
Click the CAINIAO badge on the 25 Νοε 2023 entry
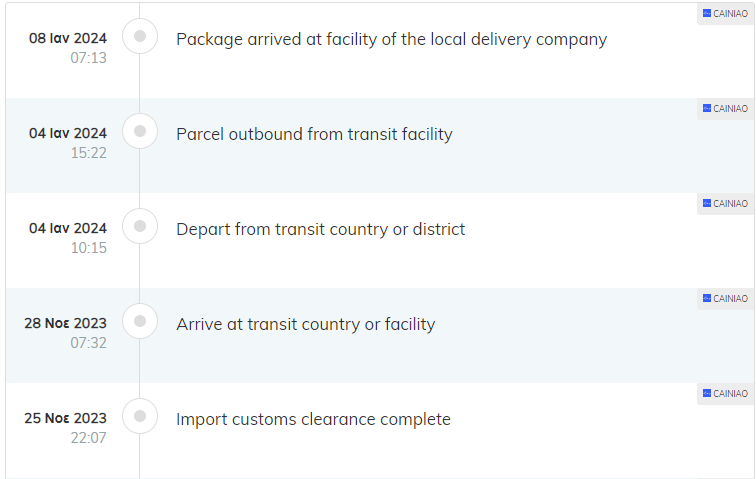click(x=726, y=394)
